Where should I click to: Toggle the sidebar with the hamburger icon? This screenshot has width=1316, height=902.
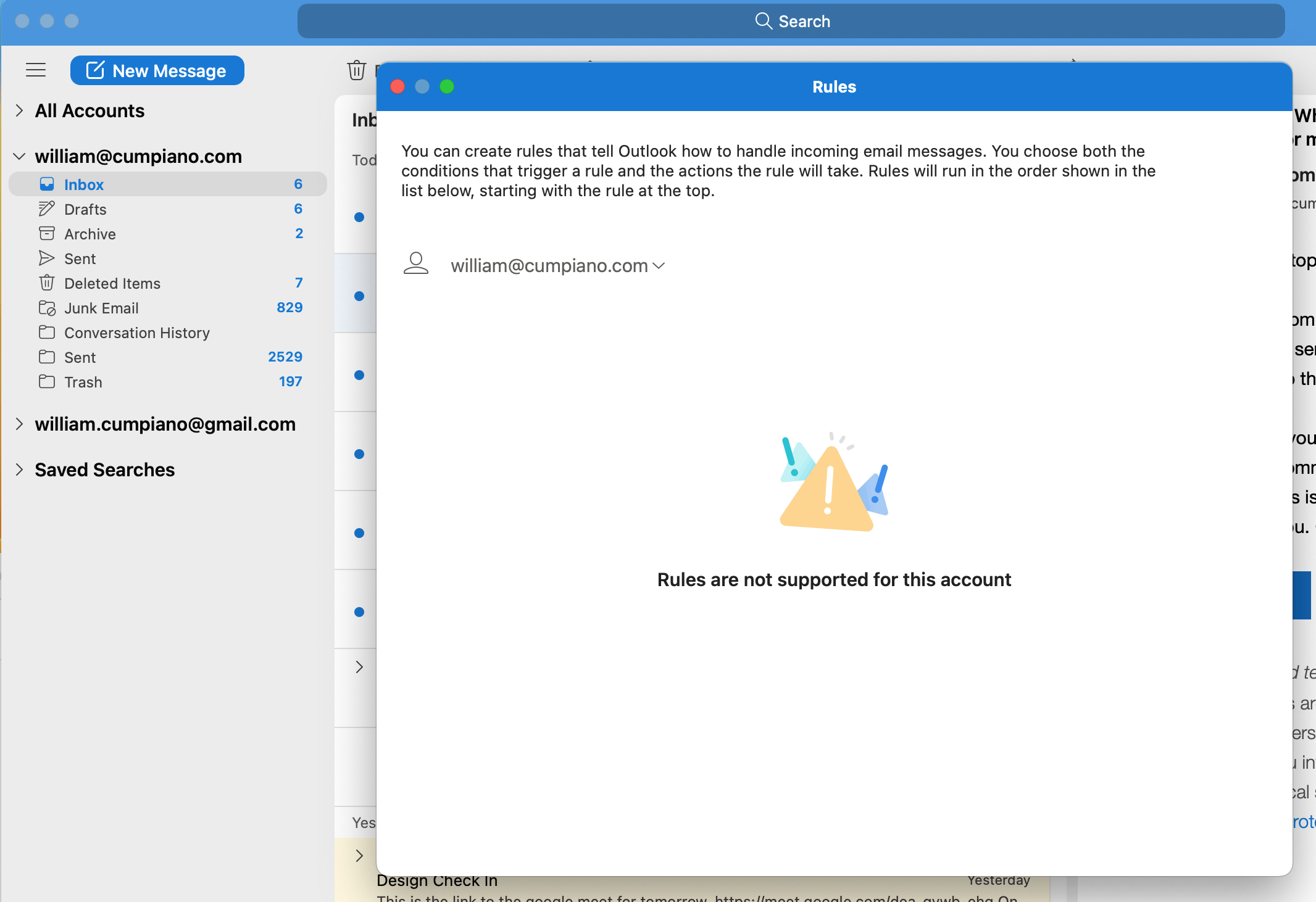click(36, 70)
